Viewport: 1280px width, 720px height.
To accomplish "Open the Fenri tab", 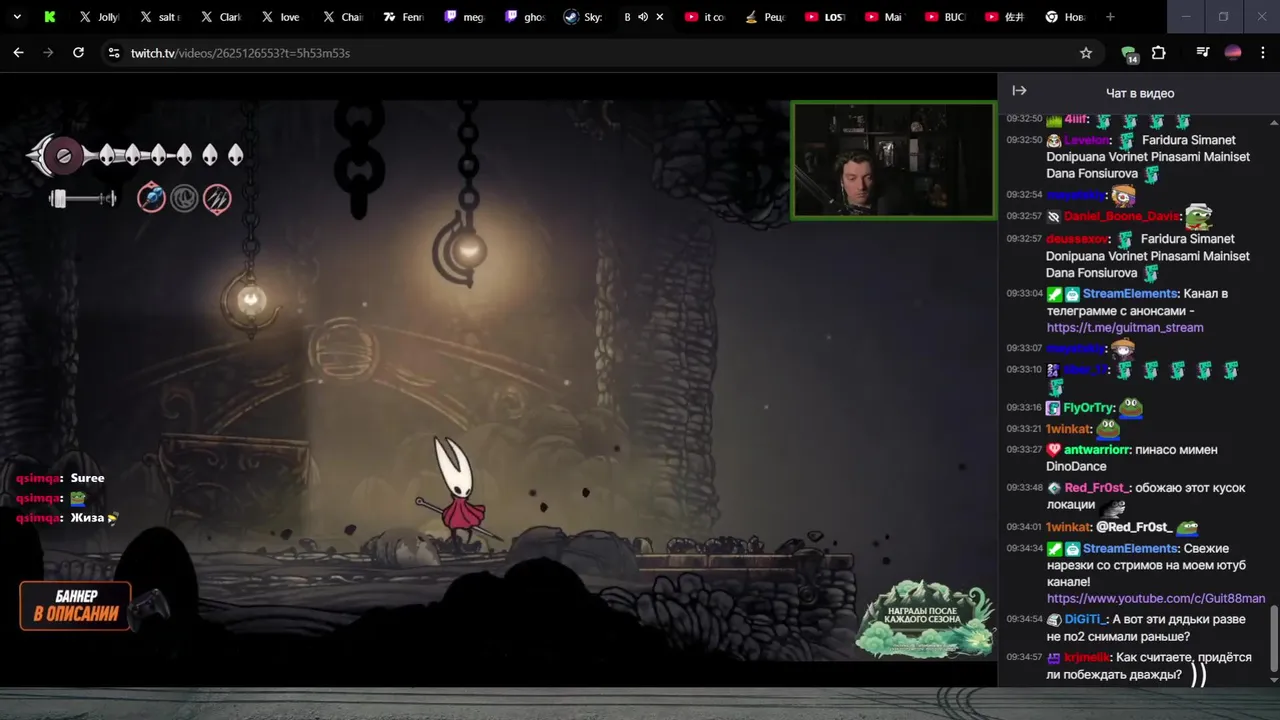I will point(403,17).
